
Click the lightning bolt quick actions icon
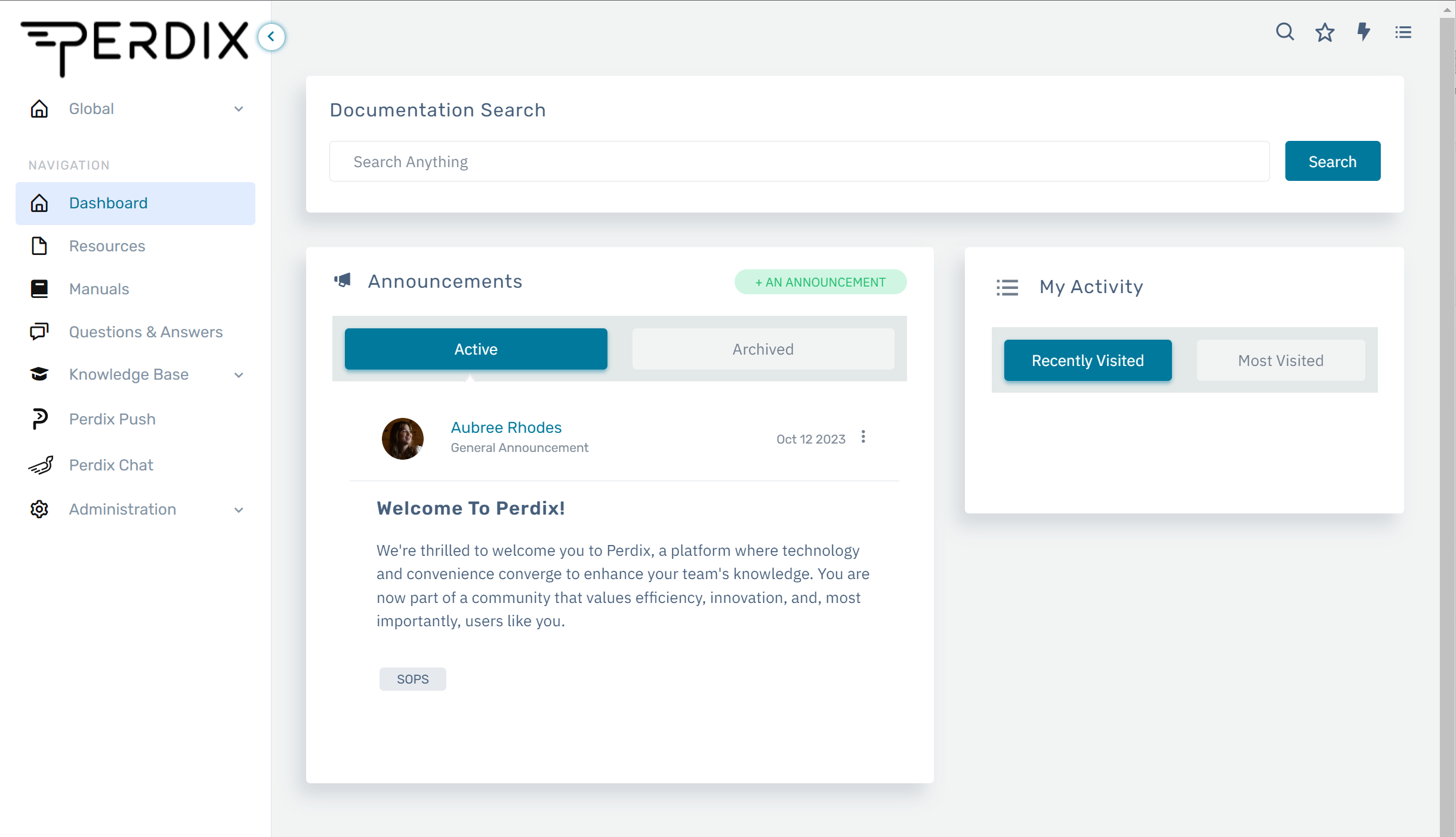tap(1364, 32)
